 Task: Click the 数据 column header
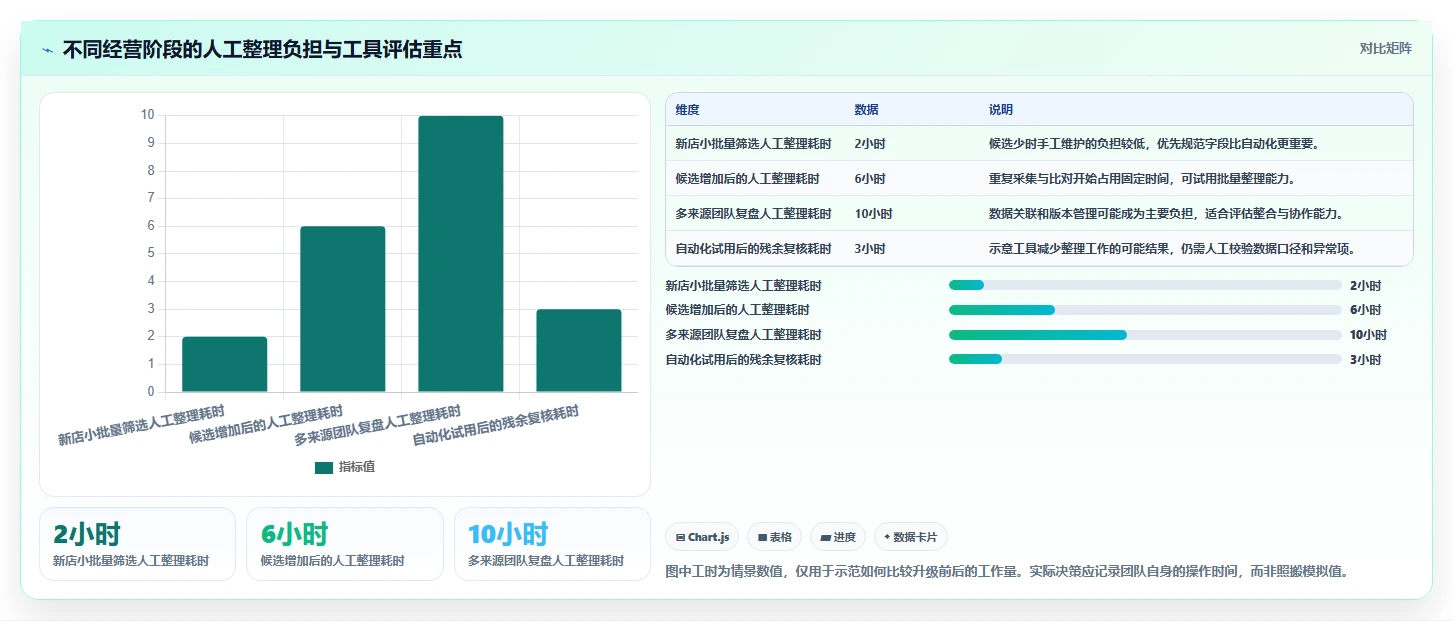(x=867, y=110)
